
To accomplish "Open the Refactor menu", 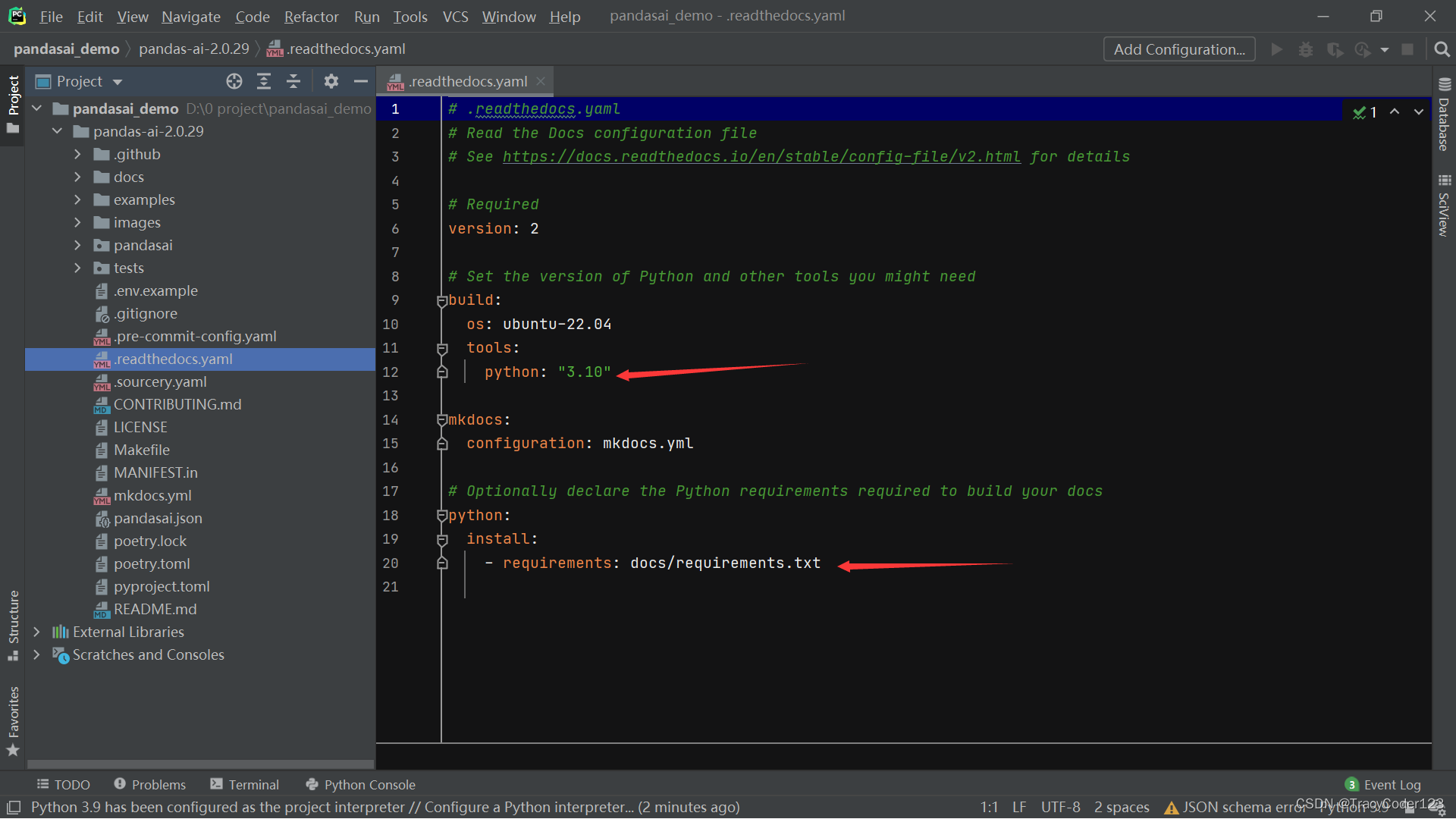I will click(311, 16).
